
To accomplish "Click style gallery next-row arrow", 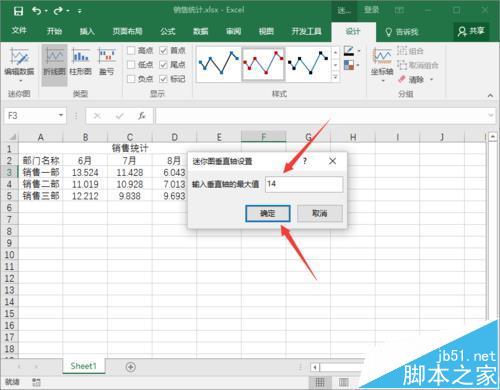I will point(336,65).
